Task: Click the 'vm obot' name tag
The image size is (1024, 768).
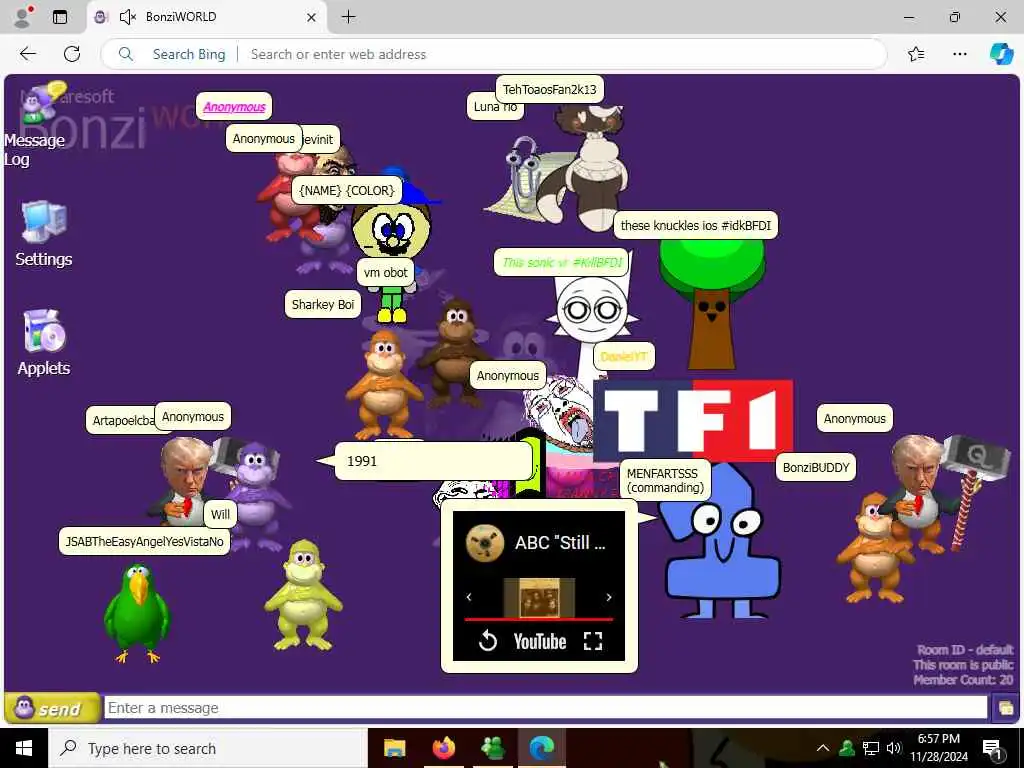Action: tap(385, 272)
